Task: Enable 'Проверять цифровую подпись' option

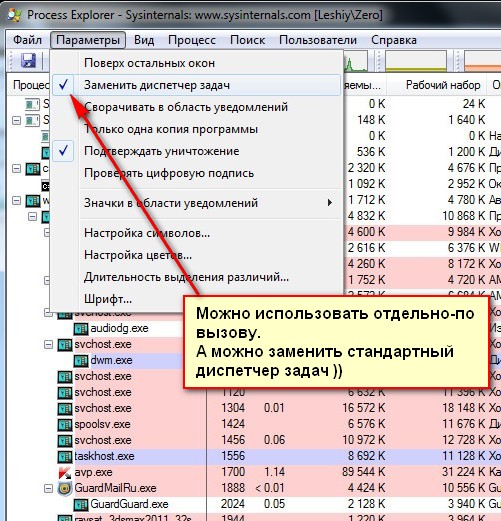Action: pos(197,173)
